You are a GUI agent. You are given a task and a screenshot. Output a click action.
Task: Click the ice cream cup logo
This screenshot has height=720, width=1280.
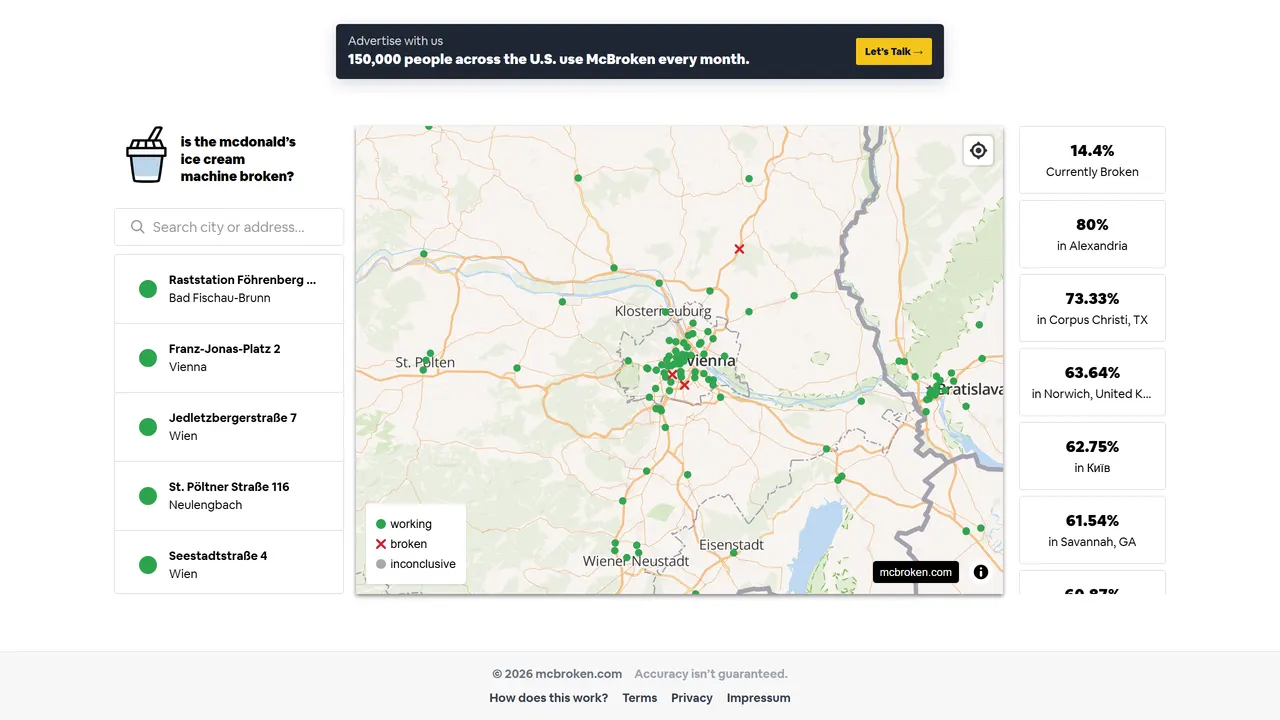tap(146, 155)
